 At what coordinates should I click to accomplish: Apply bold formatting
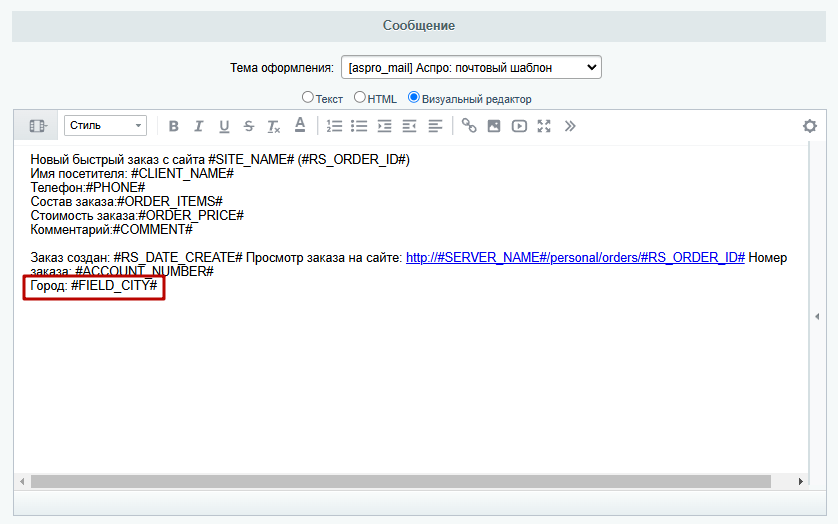click(x=174, y=126)
